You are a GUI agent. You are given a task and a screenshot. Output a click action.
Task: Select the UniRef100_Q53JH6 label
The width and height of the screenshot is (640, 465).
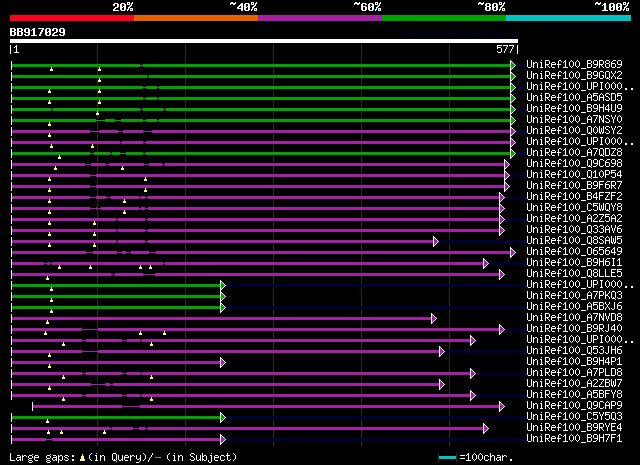[574, 350]
